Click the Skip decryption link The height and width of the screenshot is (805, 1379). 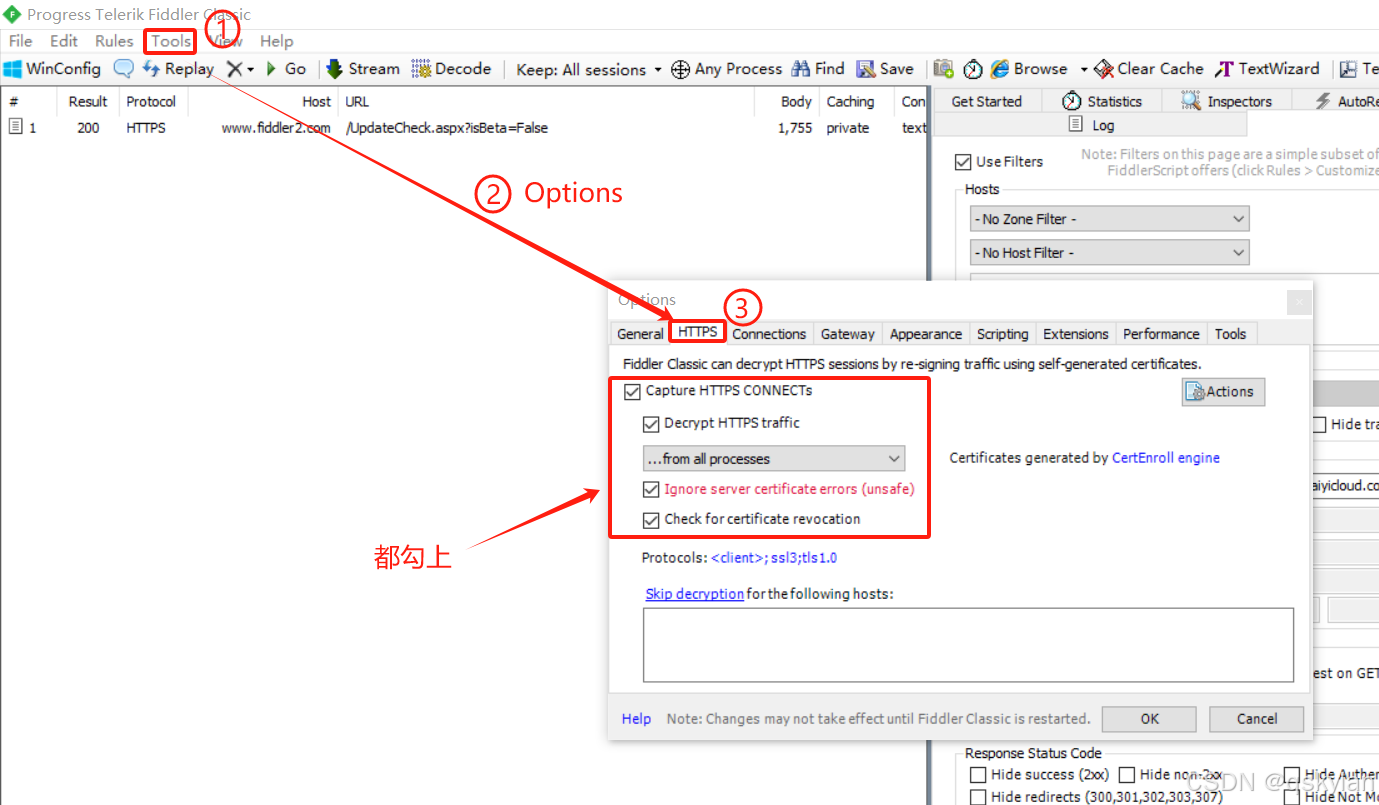pyautogui.click(x=694, y=594)
